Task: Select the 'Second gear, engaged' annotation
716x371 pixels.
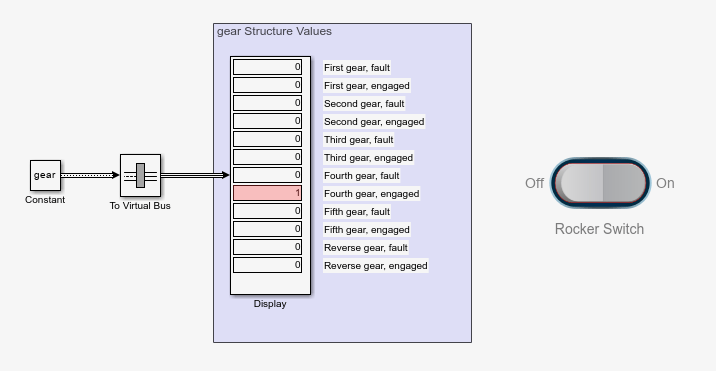Action: click(374, 122)
